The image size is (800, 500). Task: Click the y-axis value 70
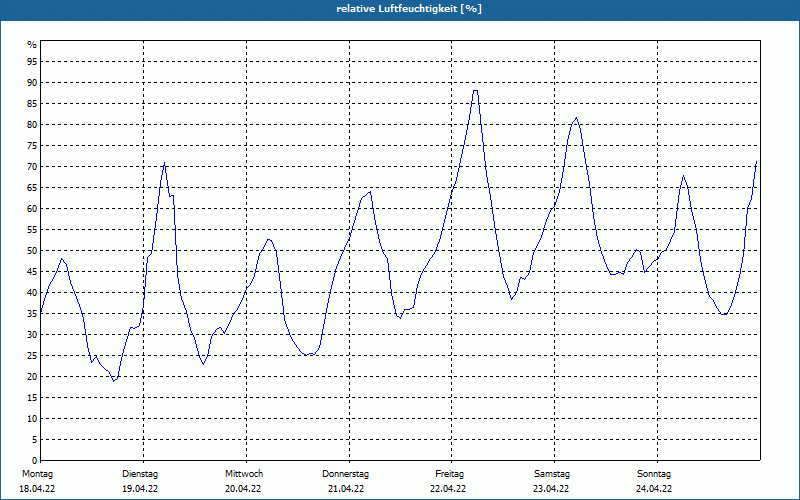coord(32,167)
